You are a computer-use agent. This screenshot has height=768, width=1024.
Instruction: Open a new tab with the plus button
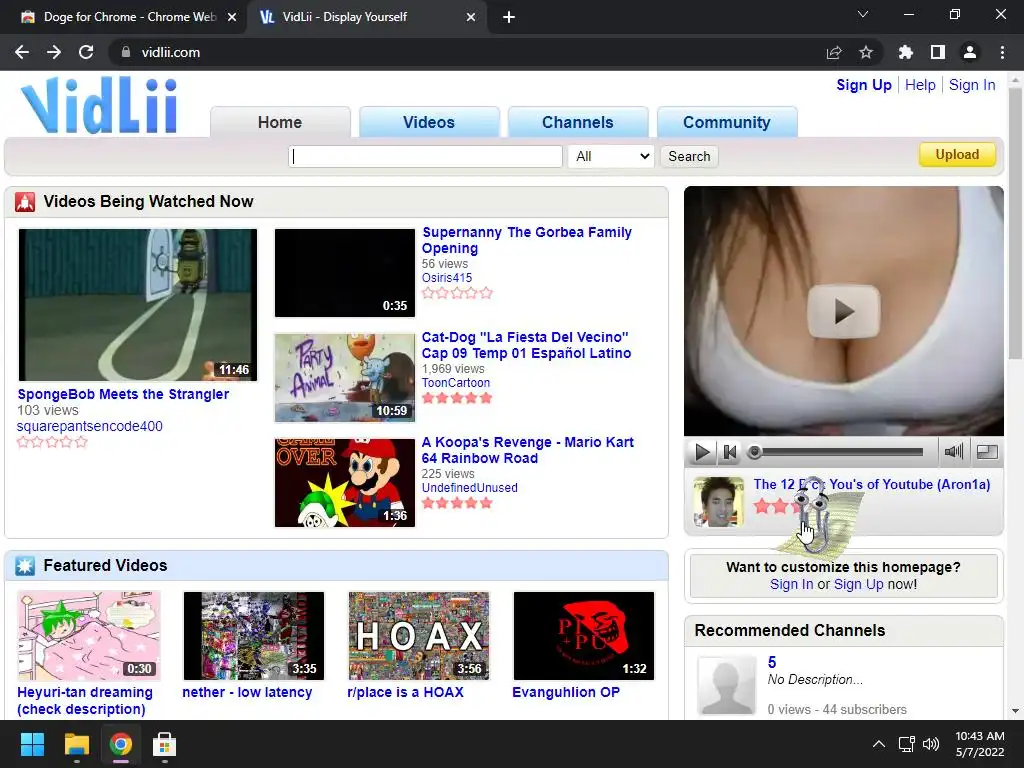click(509, 17)
